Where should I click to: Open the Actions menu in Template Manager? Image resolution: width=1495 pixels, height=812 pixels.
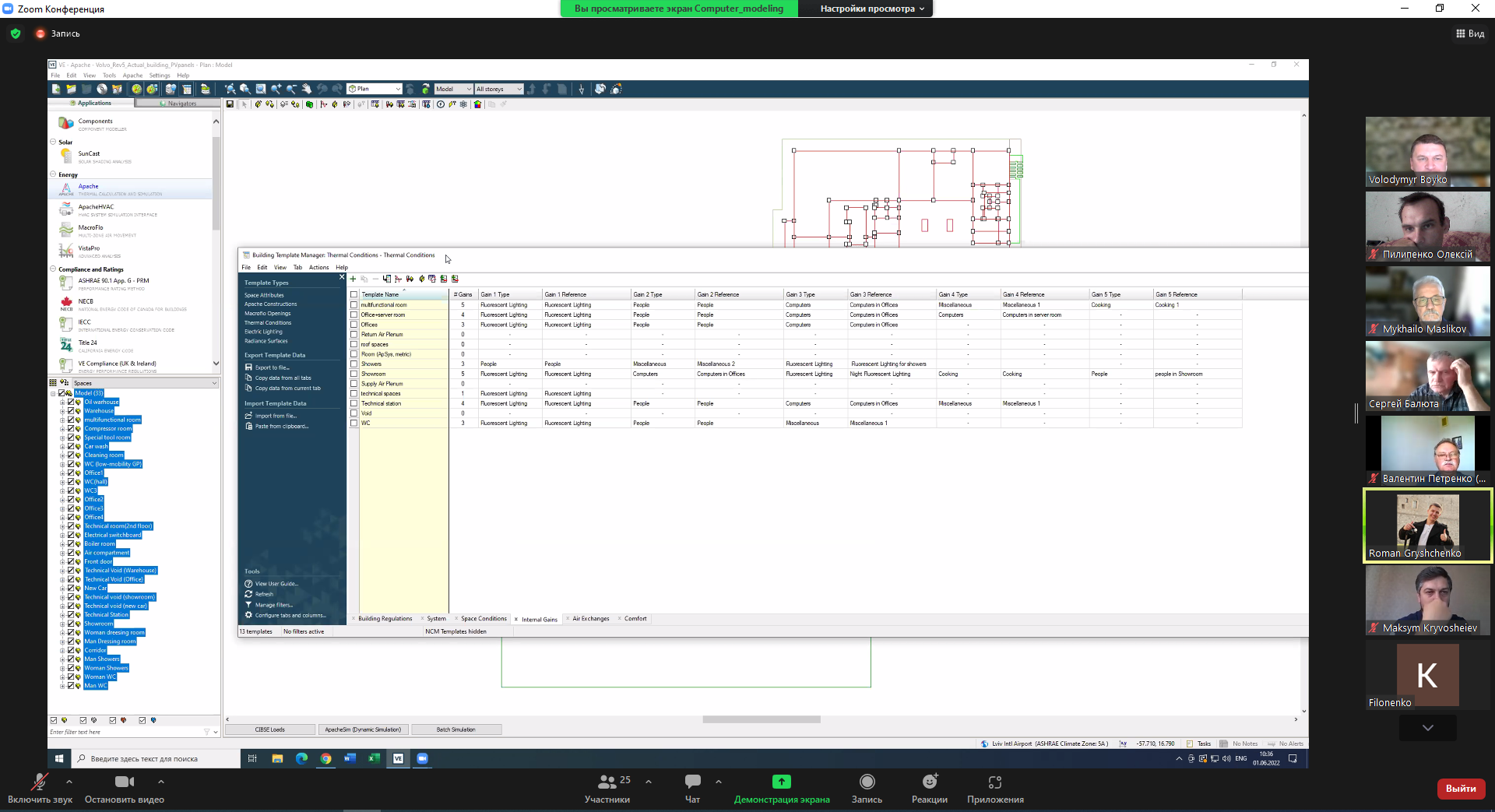318,267
